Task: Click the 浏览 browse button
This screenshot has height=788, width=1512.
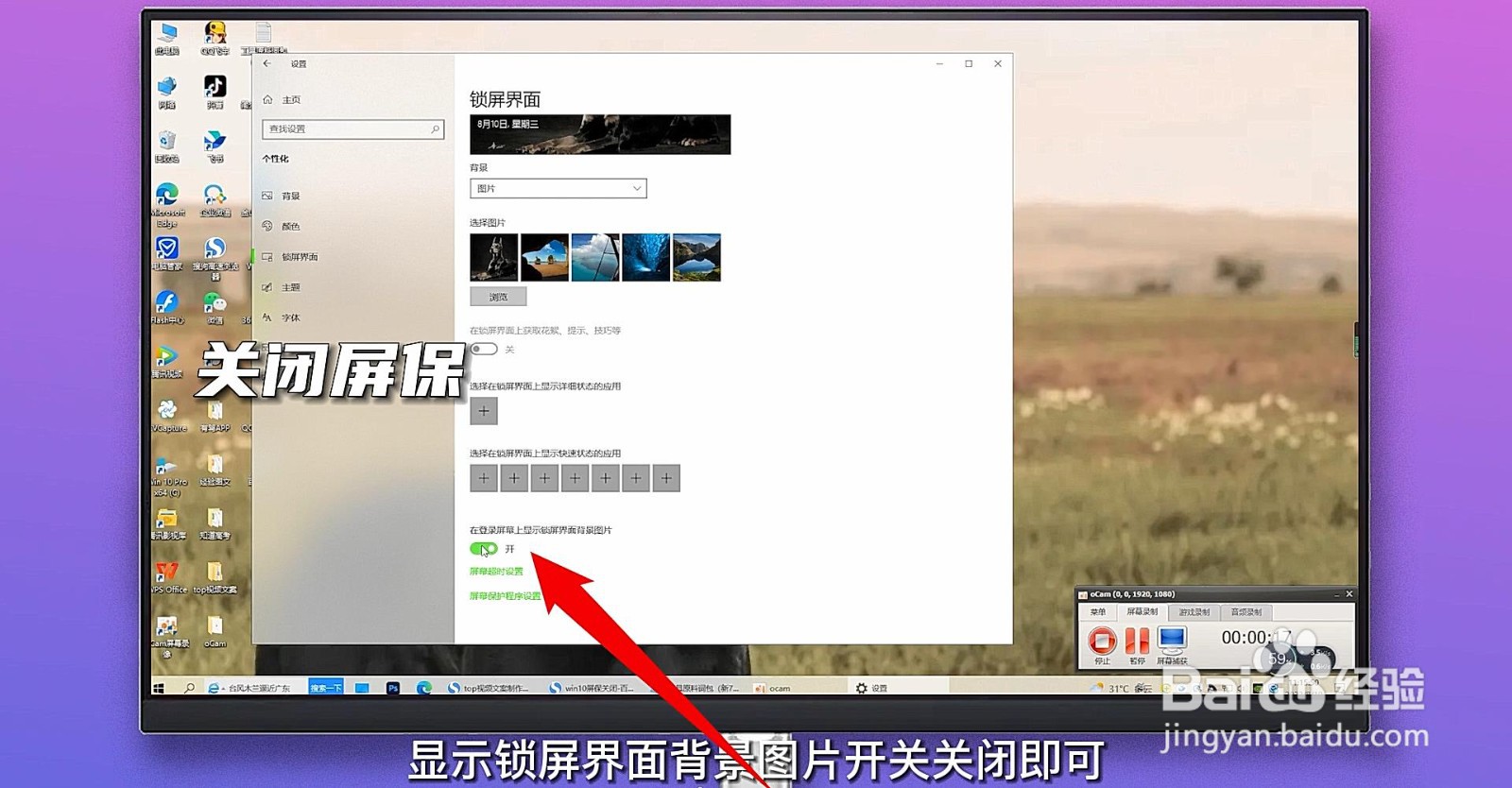Action: pos(498,297)
